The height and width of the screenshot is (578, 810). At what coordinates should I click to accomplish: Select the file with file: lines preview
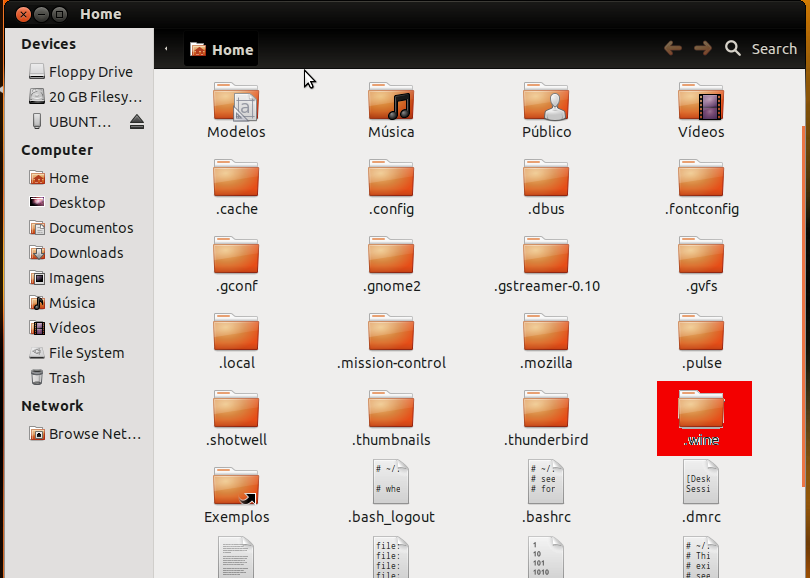click(391, 557)
